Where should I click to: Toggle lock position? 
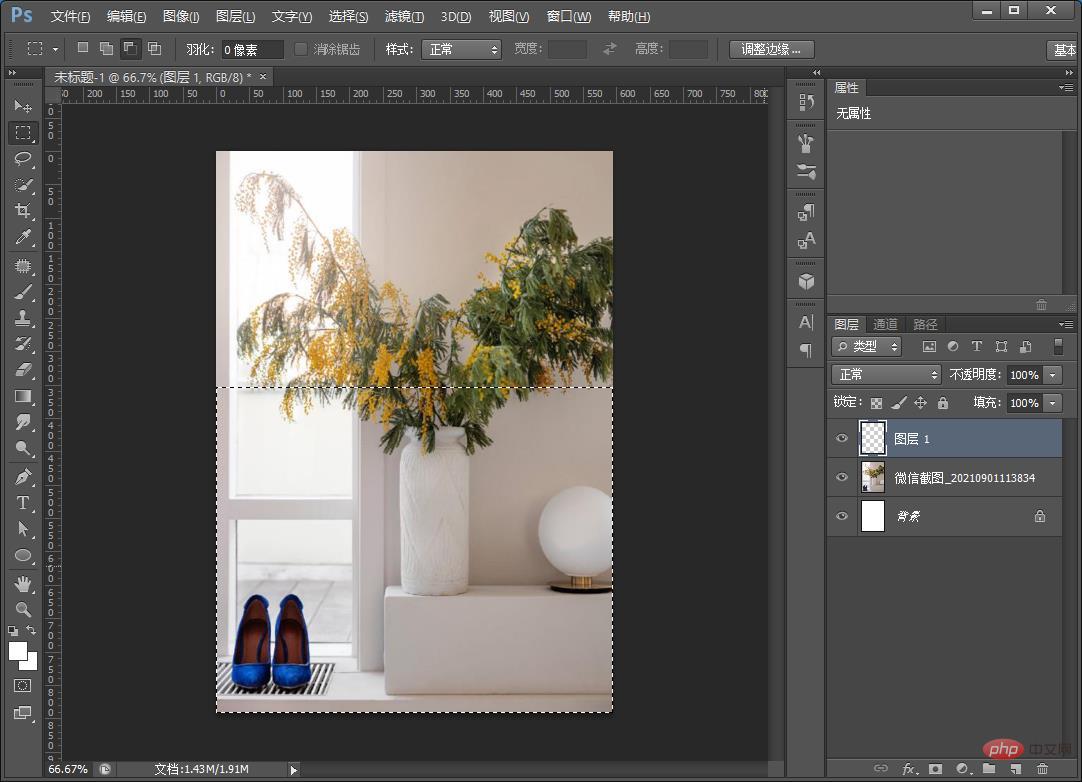pyautogui.click(x=921, y=403)
